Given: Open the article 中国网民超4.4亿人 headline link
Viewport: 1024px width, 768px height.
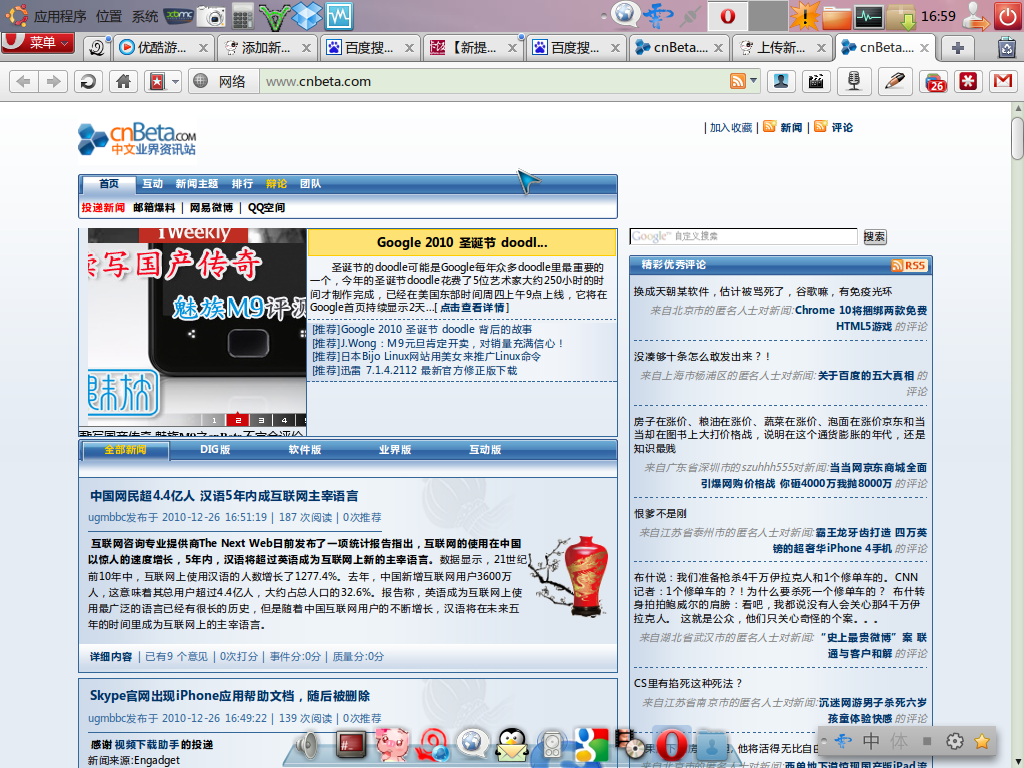Looking at the screenshot, I should (x=224, y=496).
